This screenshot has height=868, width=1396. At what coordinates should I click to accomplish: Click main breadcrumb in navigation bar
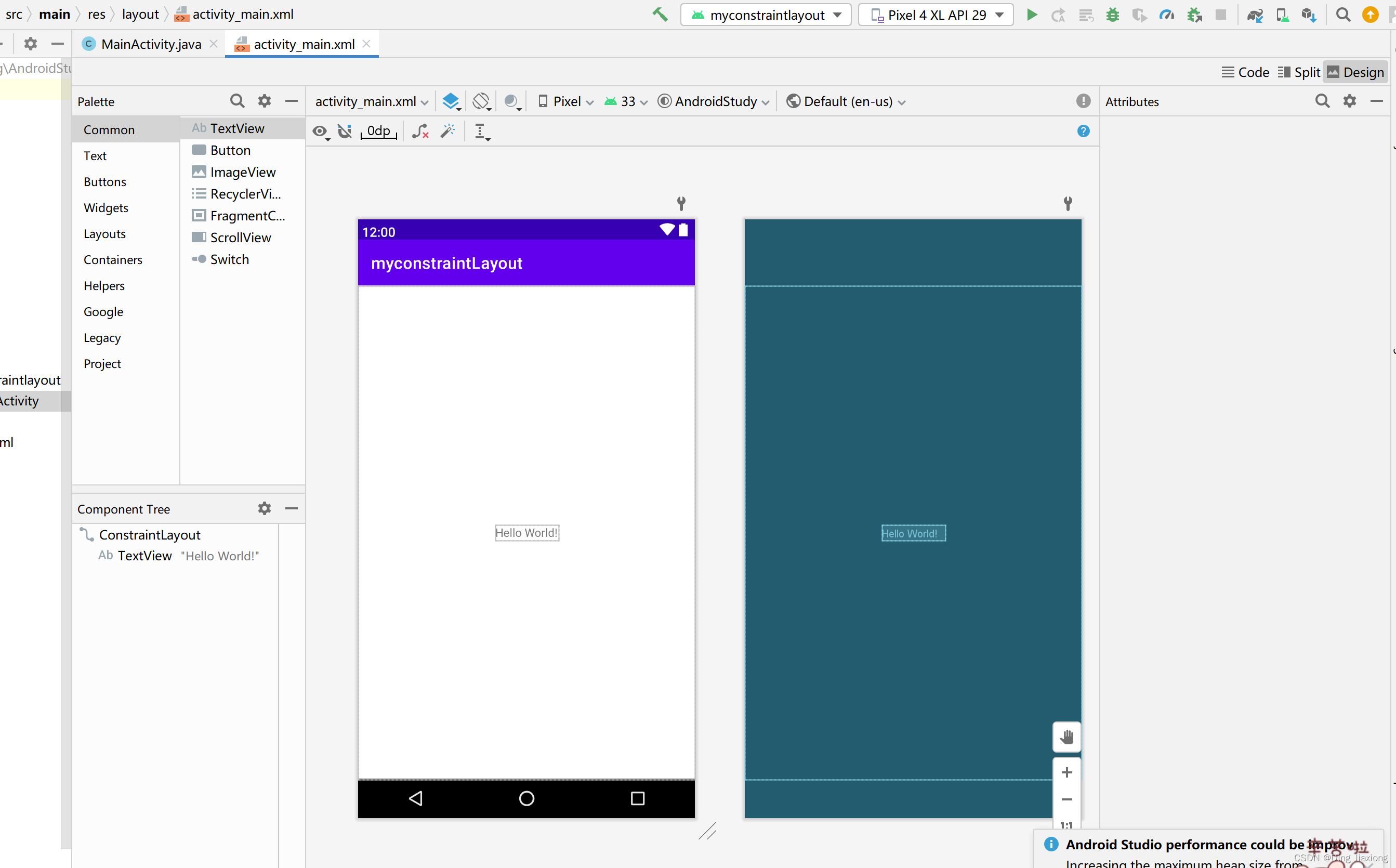click(x=55, y=15)
